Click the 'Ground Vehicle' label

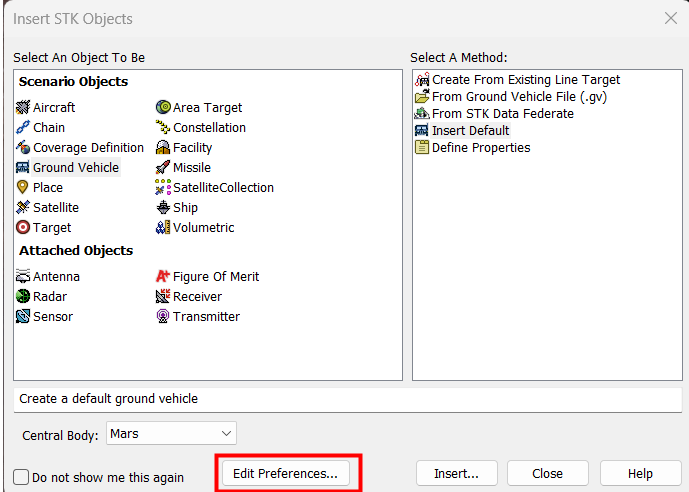coord(76,167)
